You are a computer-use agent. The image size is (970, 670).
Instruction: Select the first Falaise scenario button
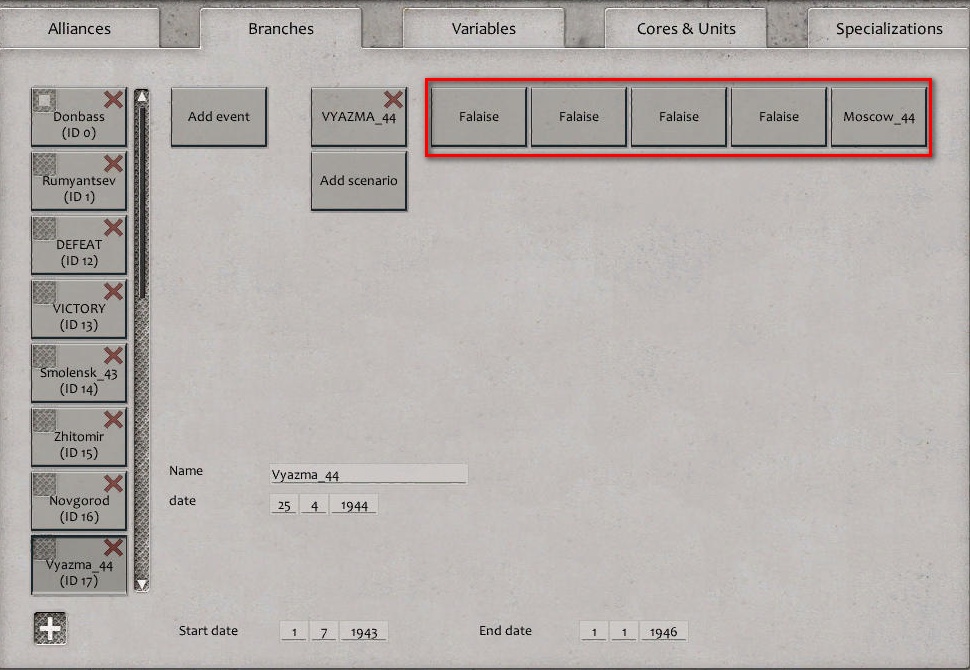[478, 116]
